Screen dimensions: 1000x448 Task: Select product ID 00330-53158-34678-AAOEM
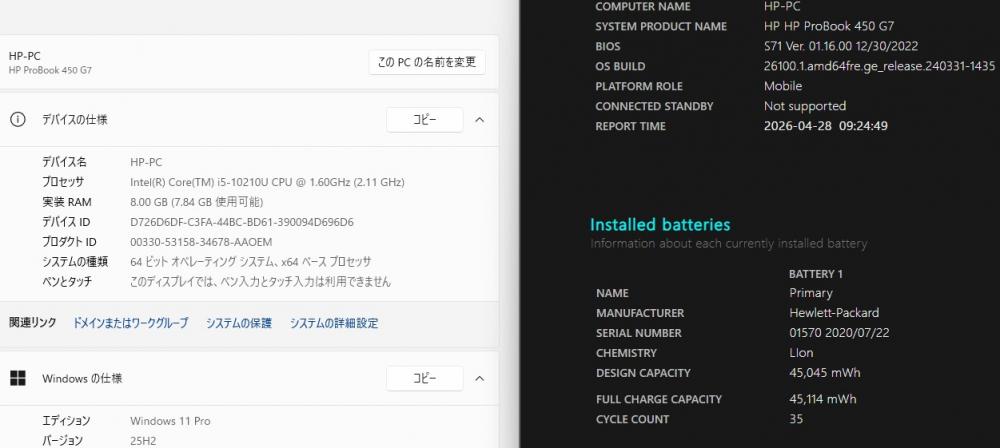201,242
